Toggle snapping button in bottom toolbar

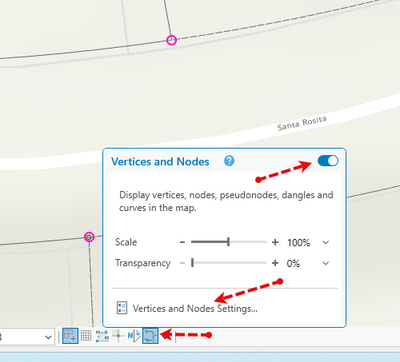pyautogui.click(x=70, y=336)
